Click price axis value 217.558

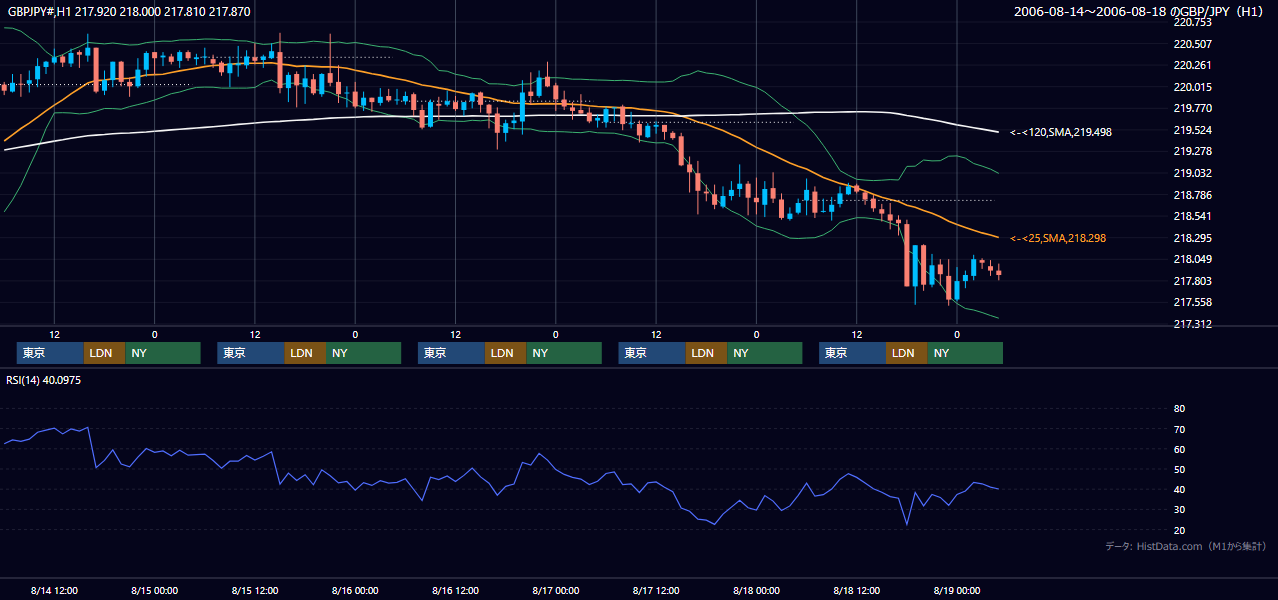1192,302
